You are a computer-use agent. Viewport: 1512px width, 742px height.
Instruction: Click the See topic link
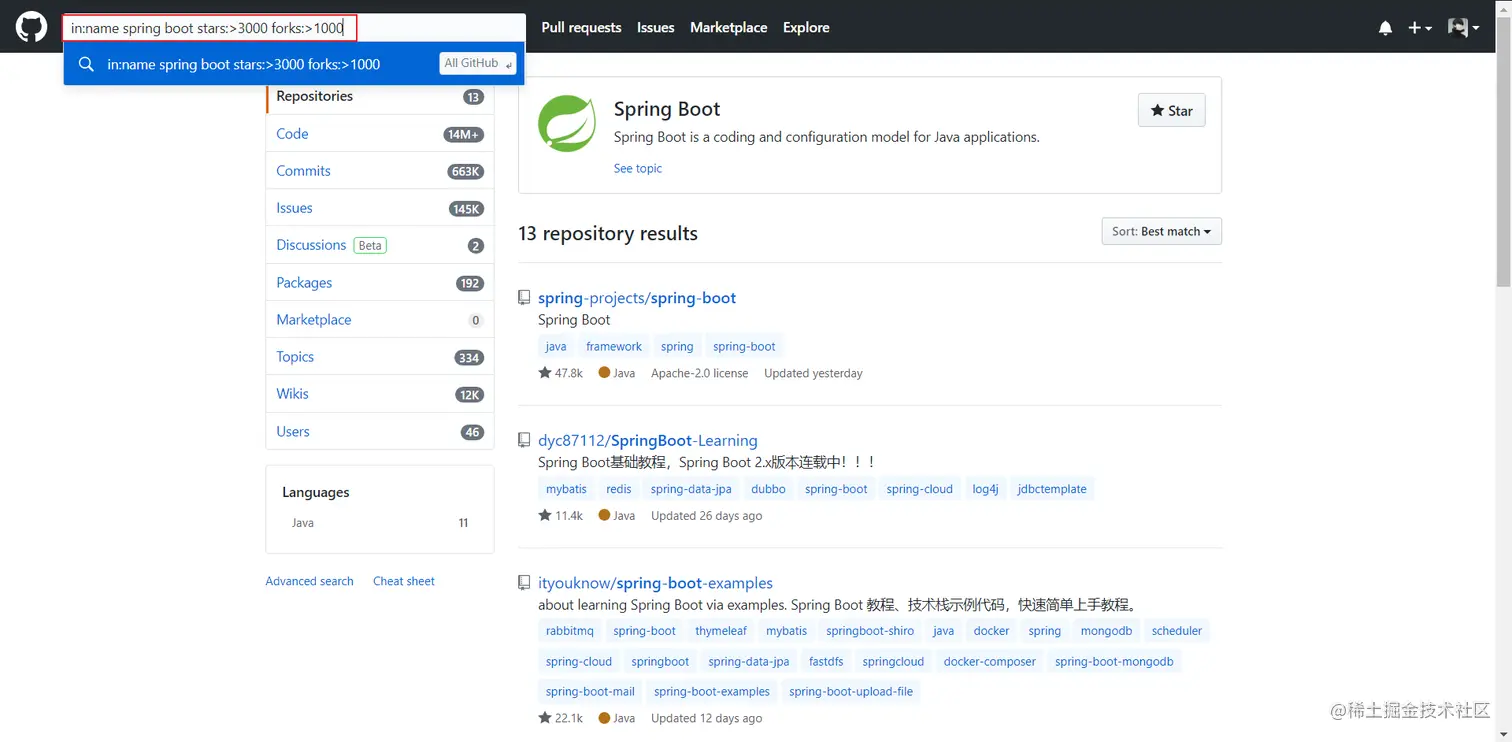coord(638,168)
